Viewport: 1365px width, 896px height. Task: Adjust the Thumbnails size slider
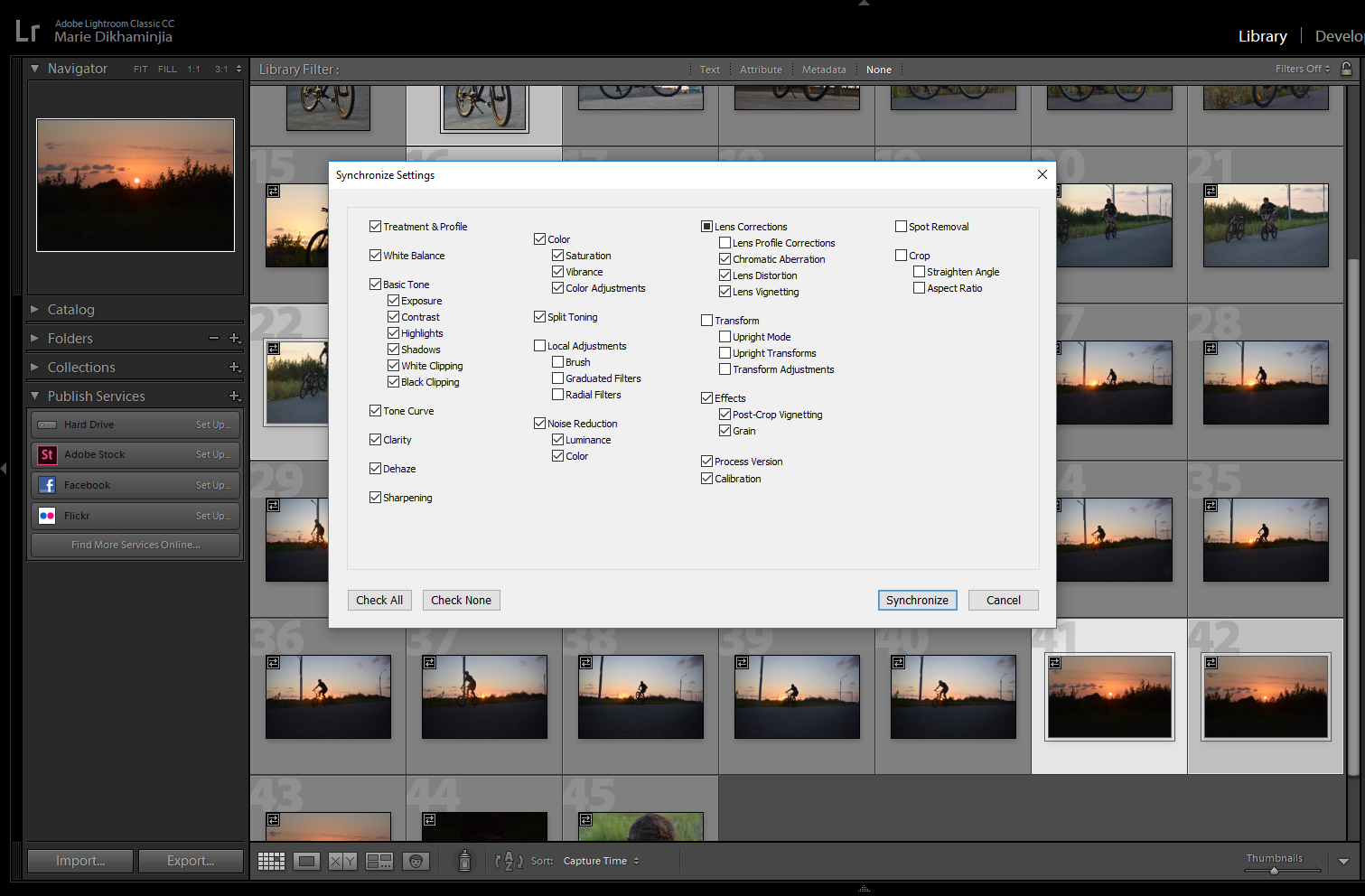point(1274,871)
